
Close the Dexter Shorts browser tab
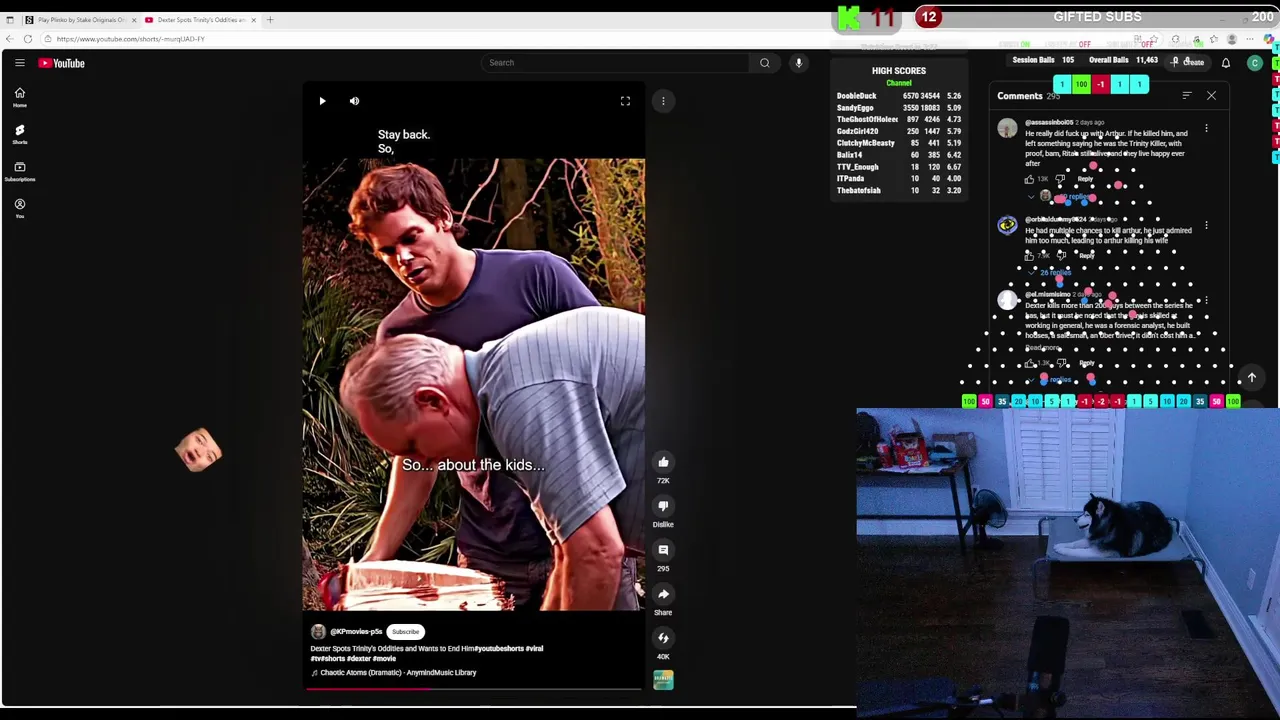click(254, 20)
